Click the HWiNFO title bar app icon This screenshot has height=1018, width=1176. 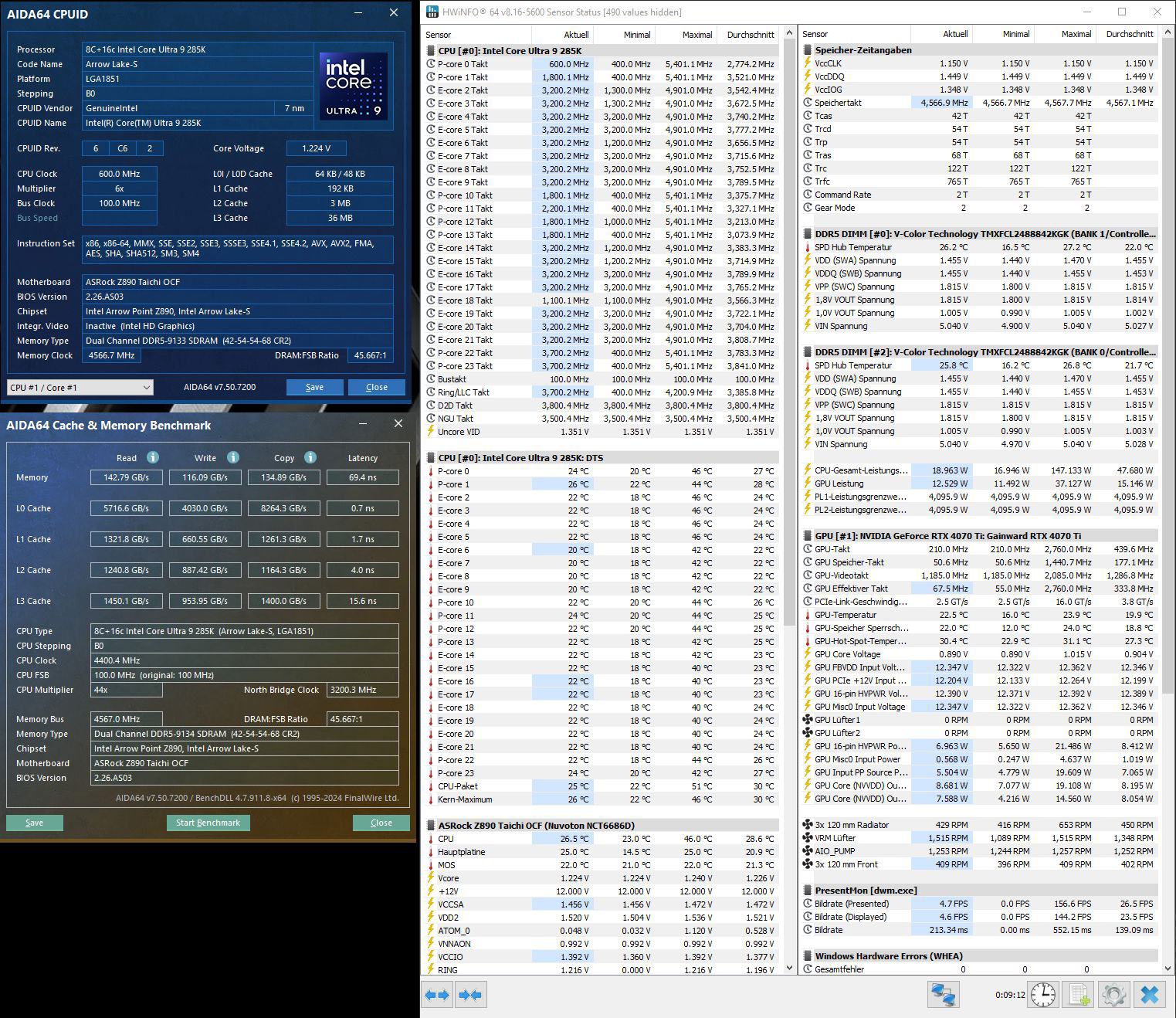pos(432,12)
